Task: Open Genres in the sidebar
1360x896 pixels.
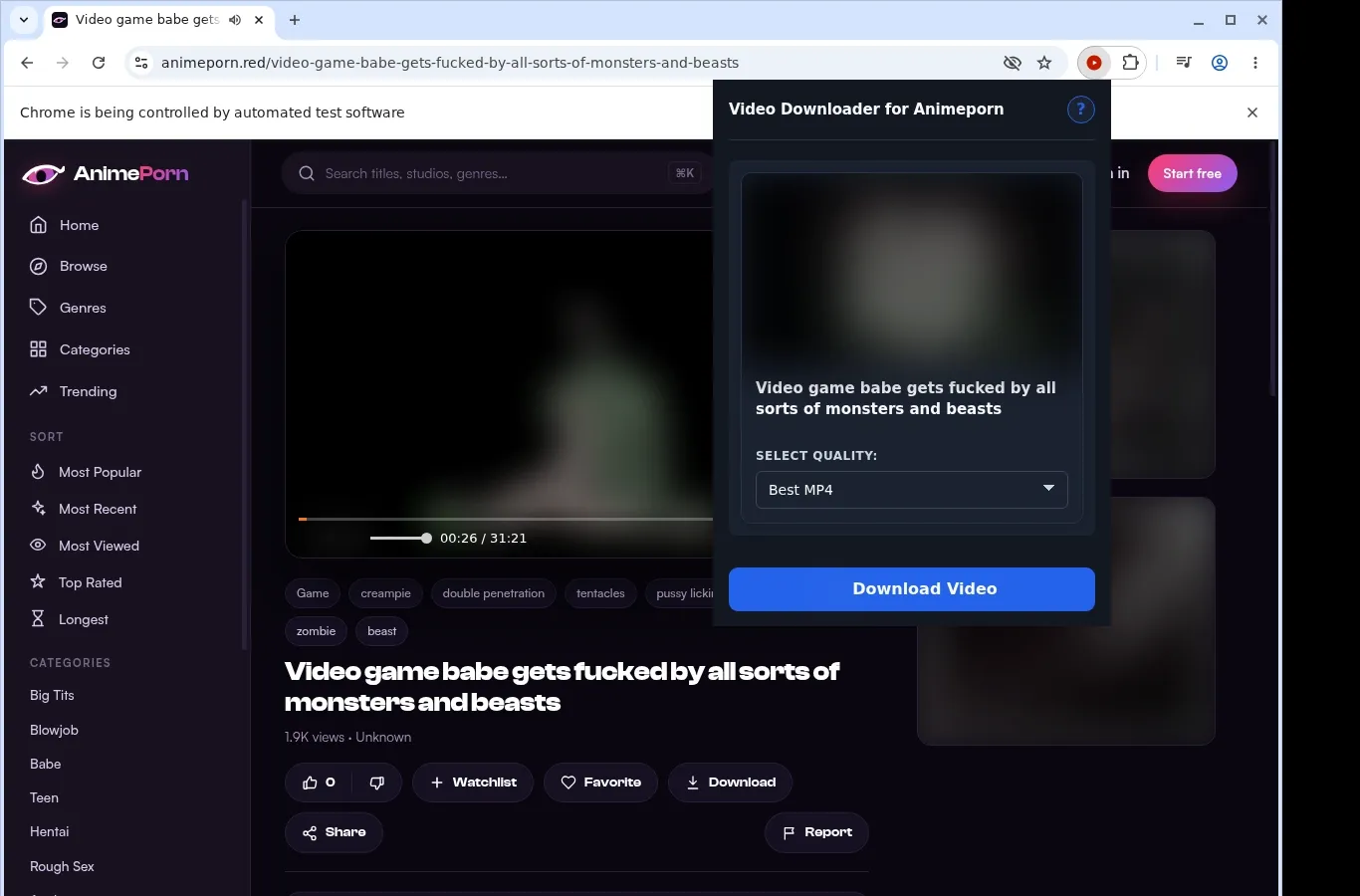Action: pos(67,308)
